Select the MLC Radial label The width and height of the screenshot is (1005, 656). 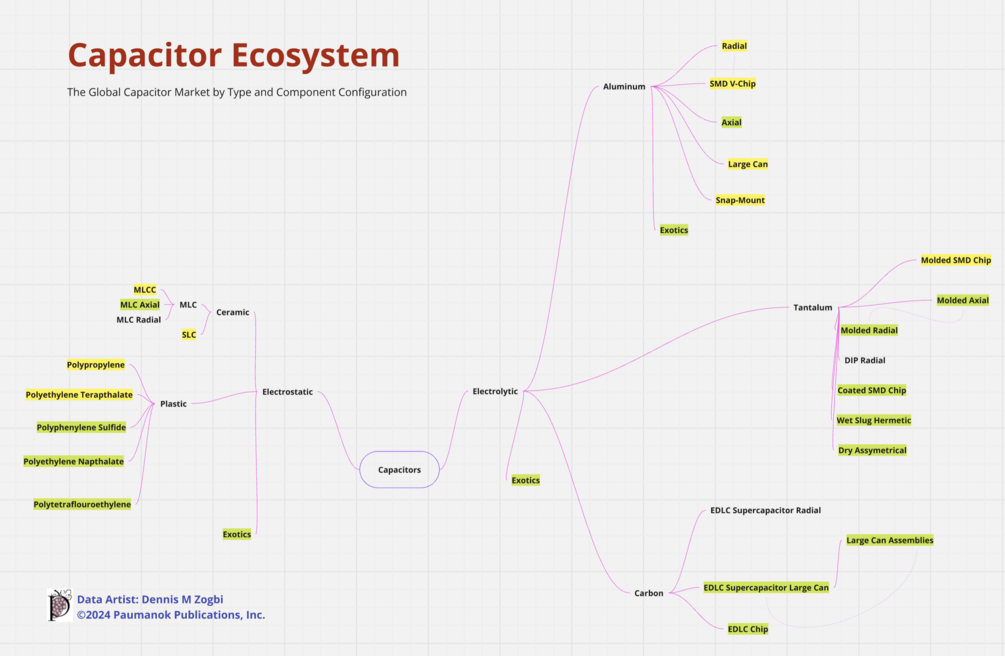(x=138, y=320)
